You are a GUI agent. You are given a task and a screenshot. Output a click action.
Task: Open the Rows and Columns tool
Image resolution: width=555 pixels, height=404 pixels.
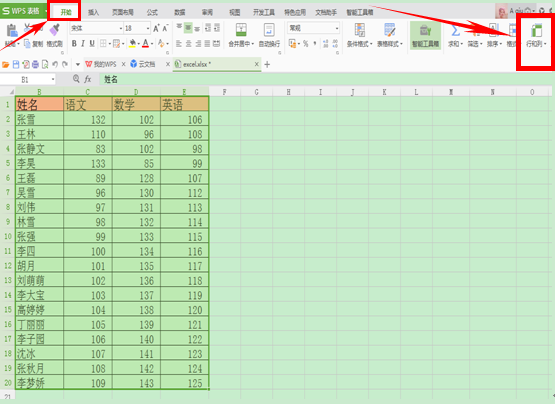tap(537, 30)
